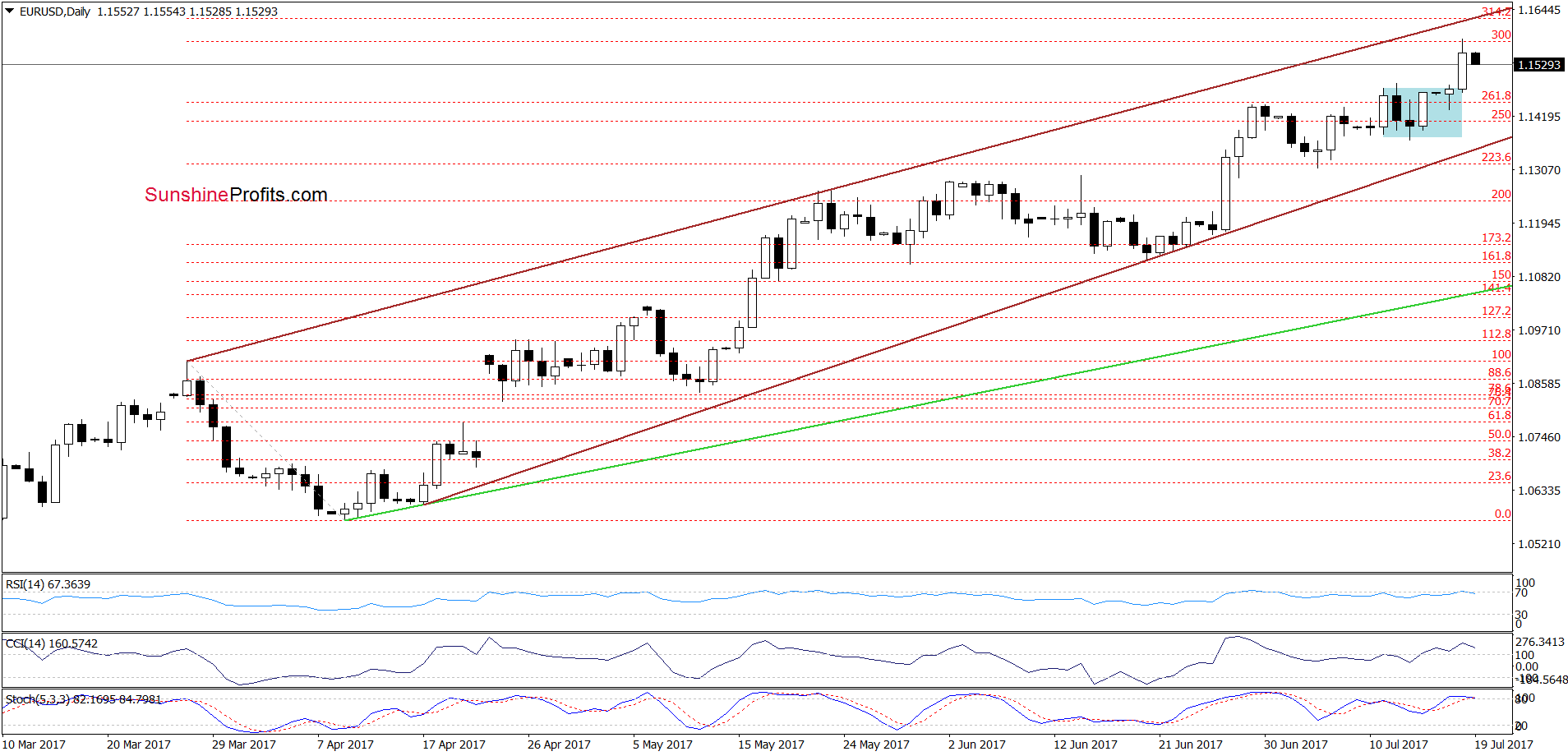The height and width of the screenshot is (756, 1568).
Task: Select the EURUSD,Daily chart title text
Action: pos(55,12)
